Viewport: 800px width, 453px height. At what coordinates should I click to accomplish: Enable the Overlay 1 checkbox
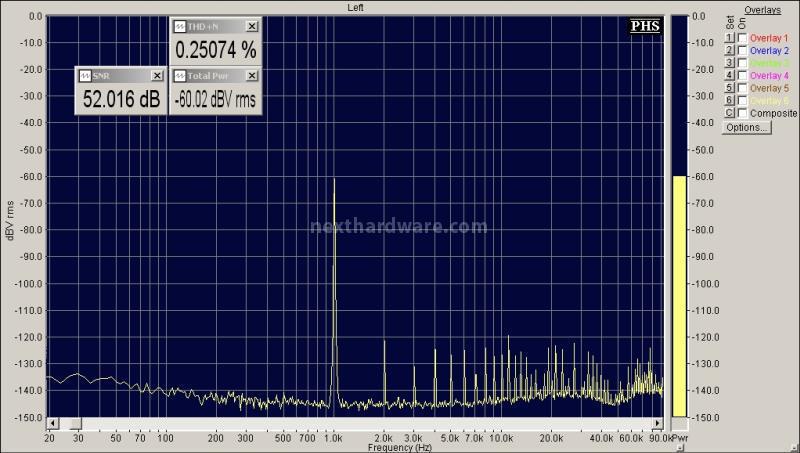742,38
